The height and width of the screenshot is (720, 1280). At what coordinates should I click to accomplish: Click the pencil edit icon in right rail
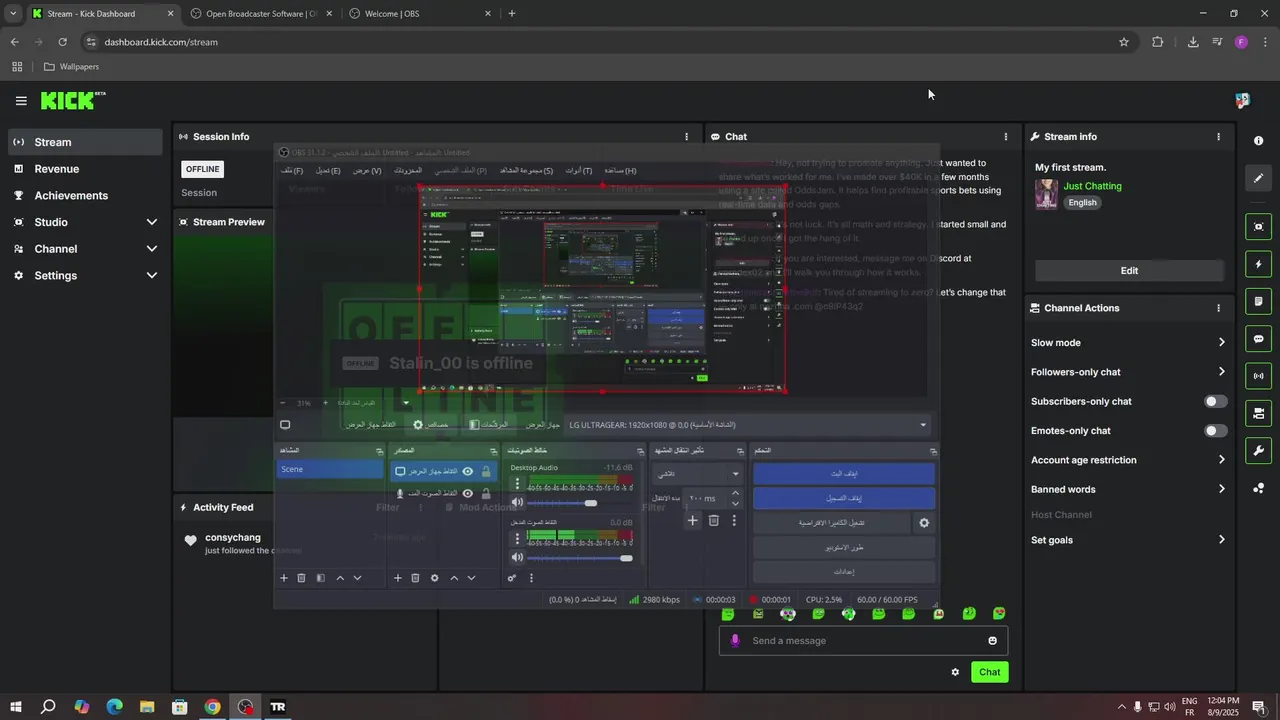[1259, 178]
